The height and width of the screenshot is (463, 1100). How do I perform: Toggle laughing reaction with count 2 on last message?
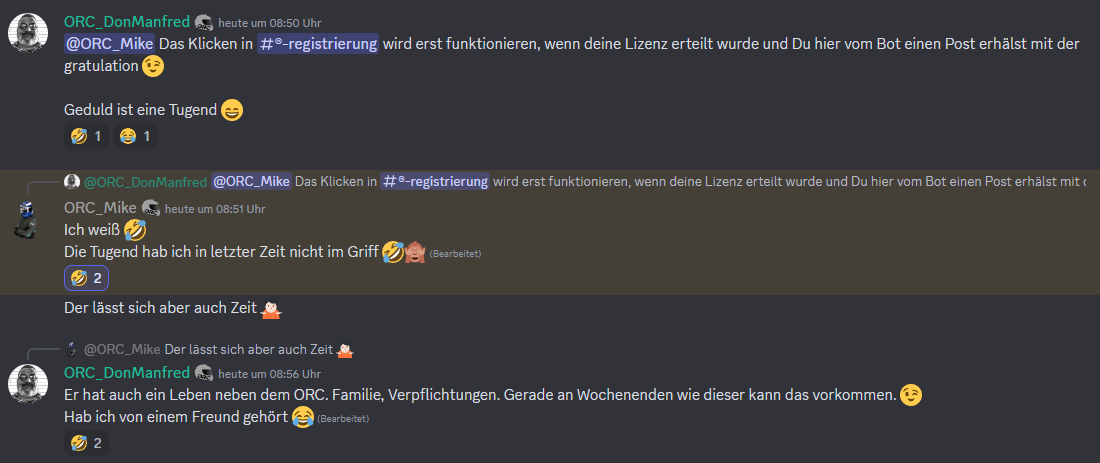[87, 443]
